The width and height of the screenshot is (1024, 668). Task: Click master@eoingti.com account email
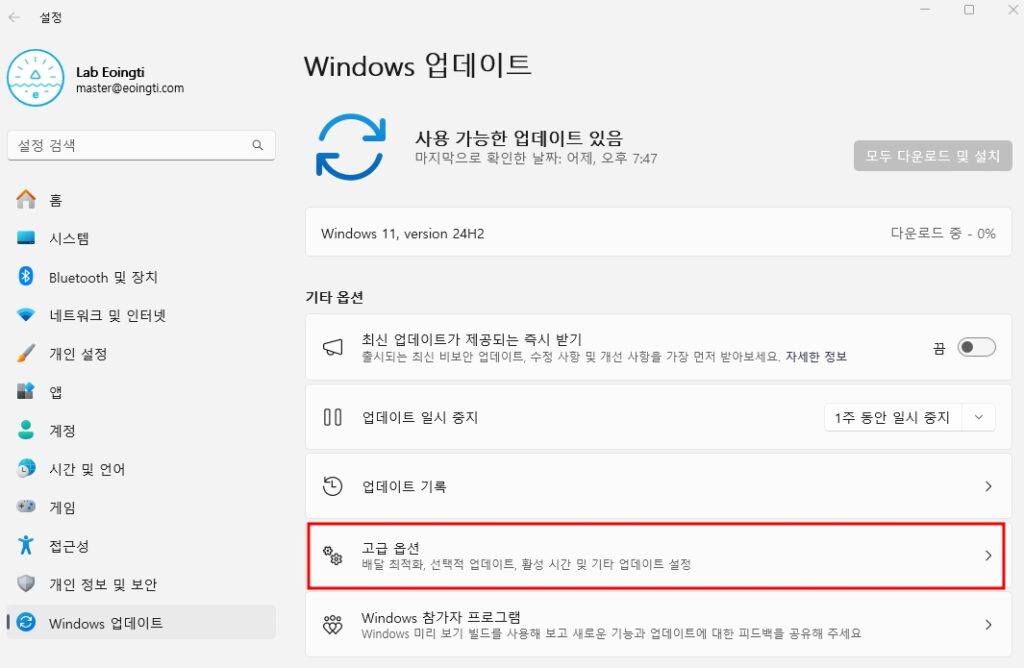tap(130, 88)
